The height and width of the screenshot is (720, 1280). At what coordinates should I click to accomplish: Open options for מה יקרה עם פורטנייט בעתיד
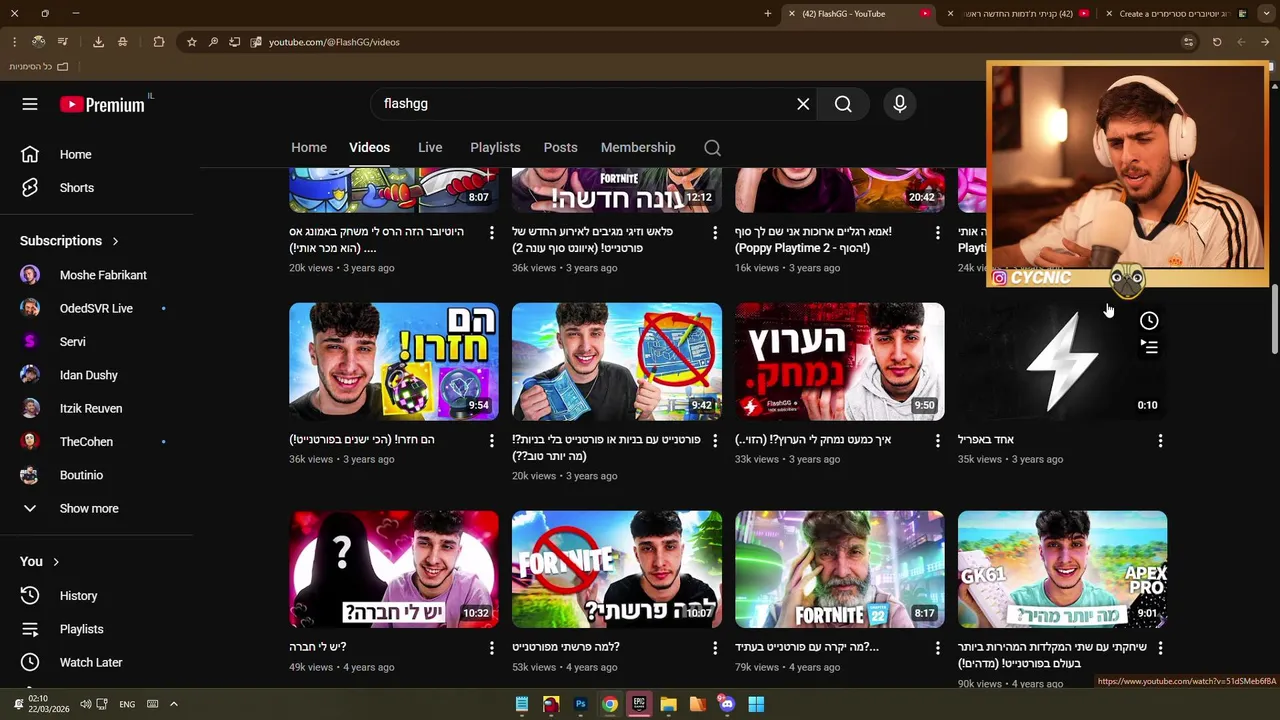[x=937, y=649]
